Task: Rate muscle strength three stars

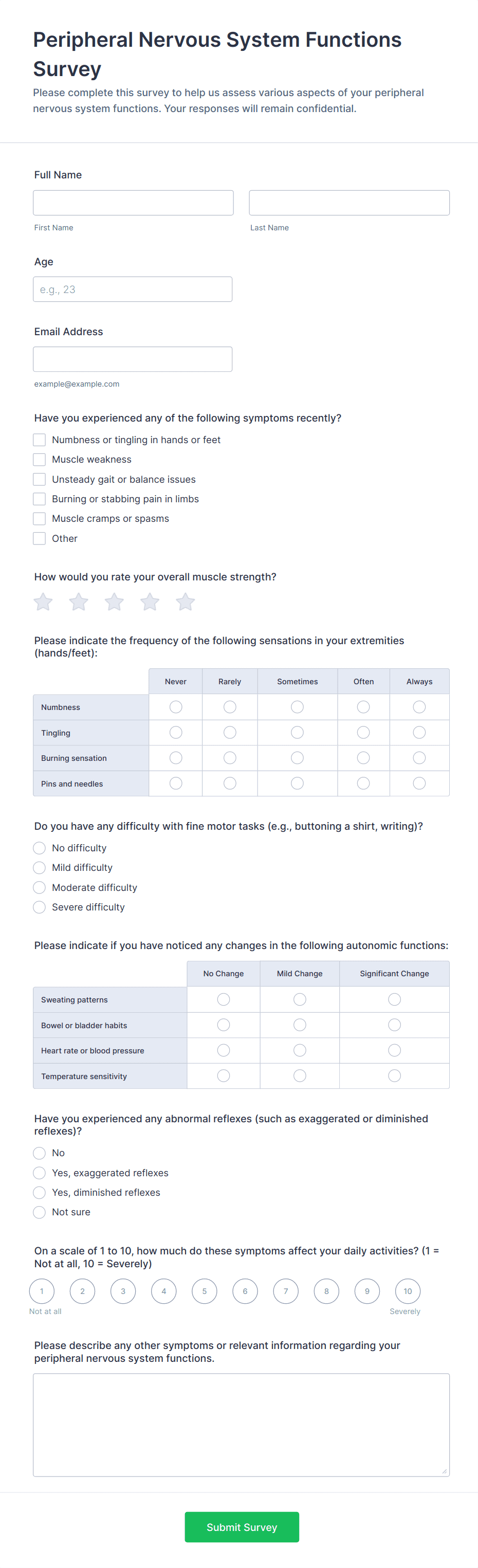Action: 115,602
